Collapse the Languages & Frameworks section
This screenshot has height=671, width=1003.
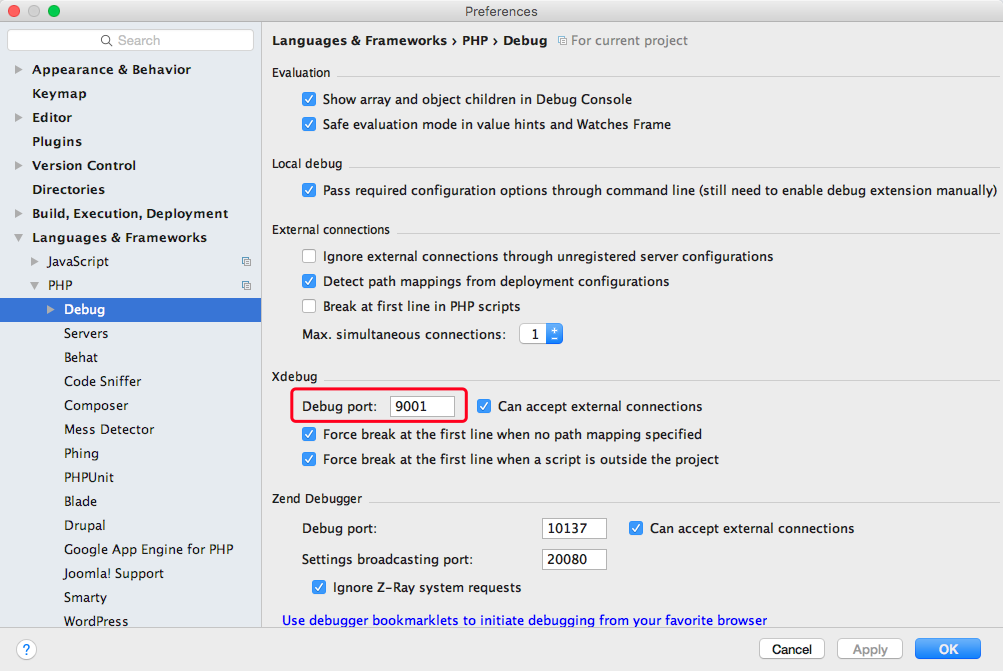19,238
